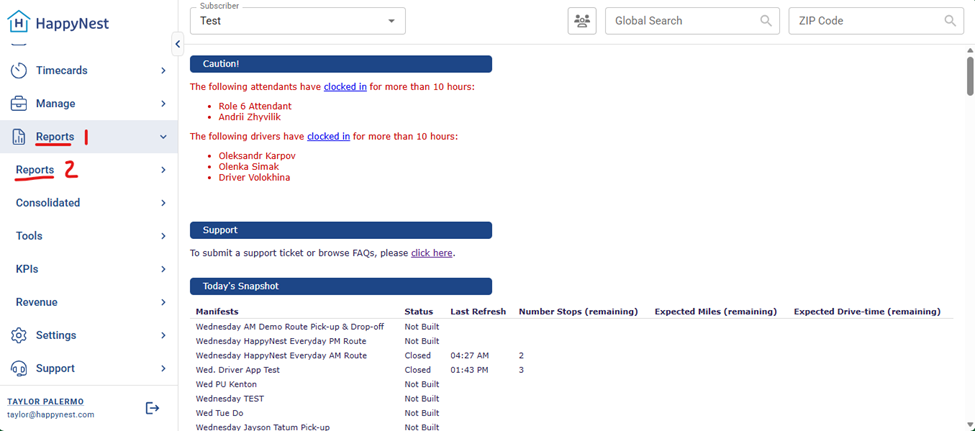
Task: Click into the ZIP Code field
Action: pos(864,21)
